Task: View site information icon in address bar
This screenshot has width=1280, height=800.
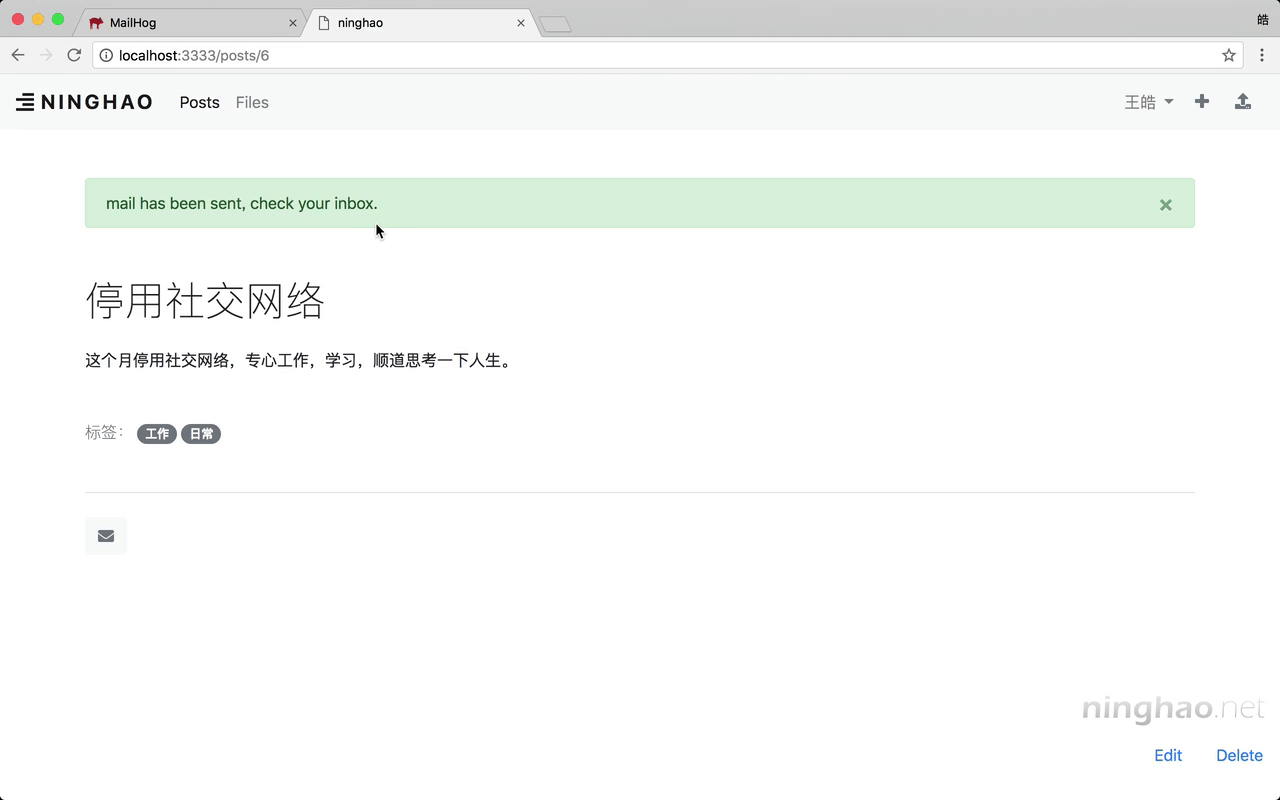Action: click(106, 55)
